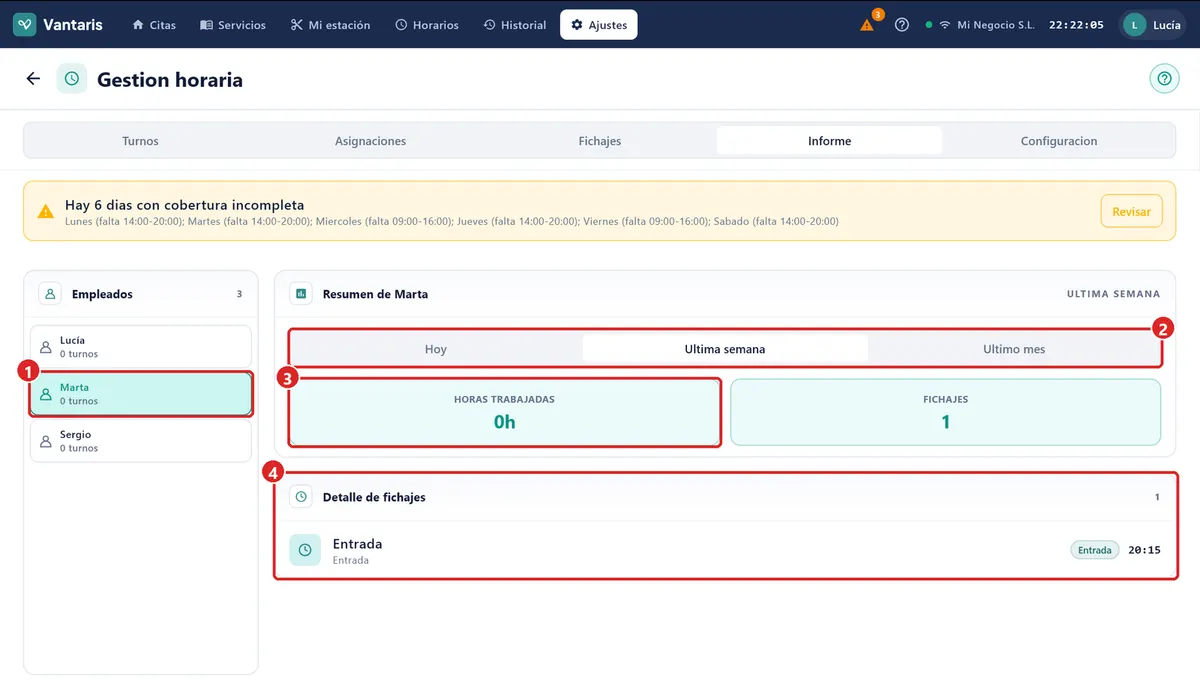Screen dimensions: 1200x692
Task: Open the green help circle on the page header
Action: coord(1164,79)
